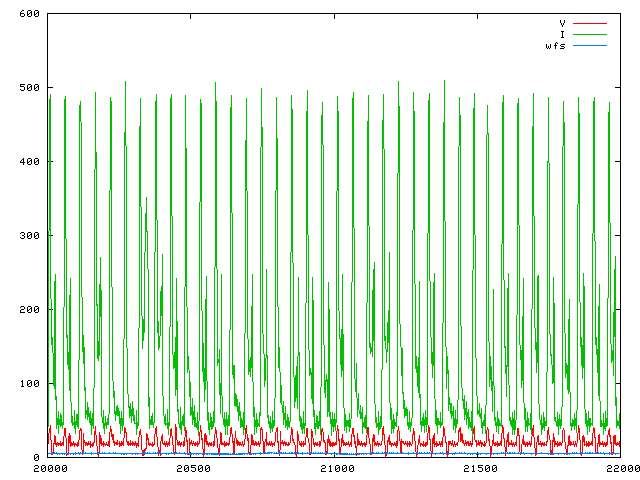Click the 21500 x-axis tick label

[x=477, y=469]
